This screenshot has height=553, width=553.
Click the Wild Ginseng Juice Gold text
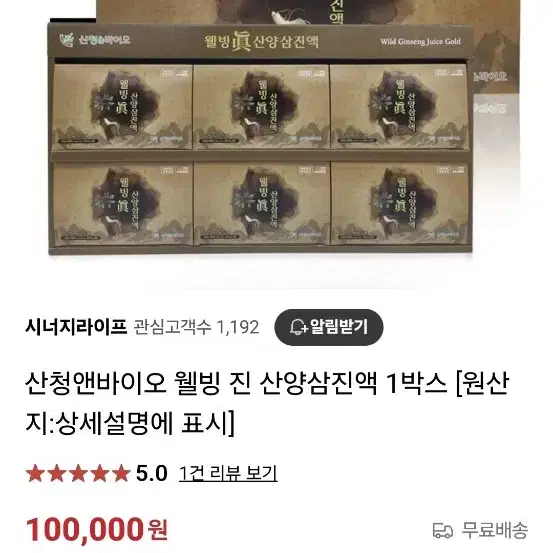(420, 41)
